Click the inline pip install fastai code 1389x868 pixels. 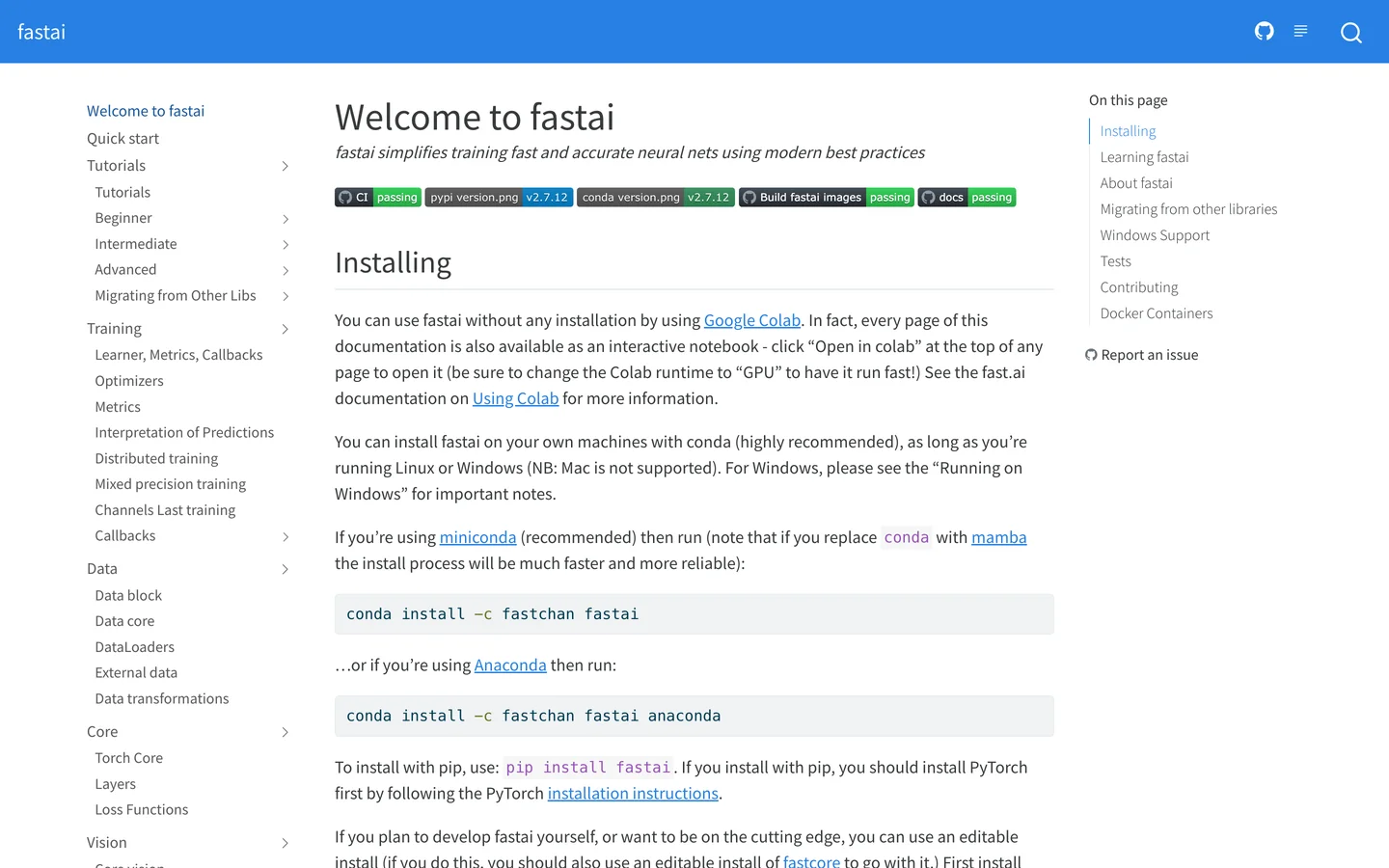click(588, 768)
